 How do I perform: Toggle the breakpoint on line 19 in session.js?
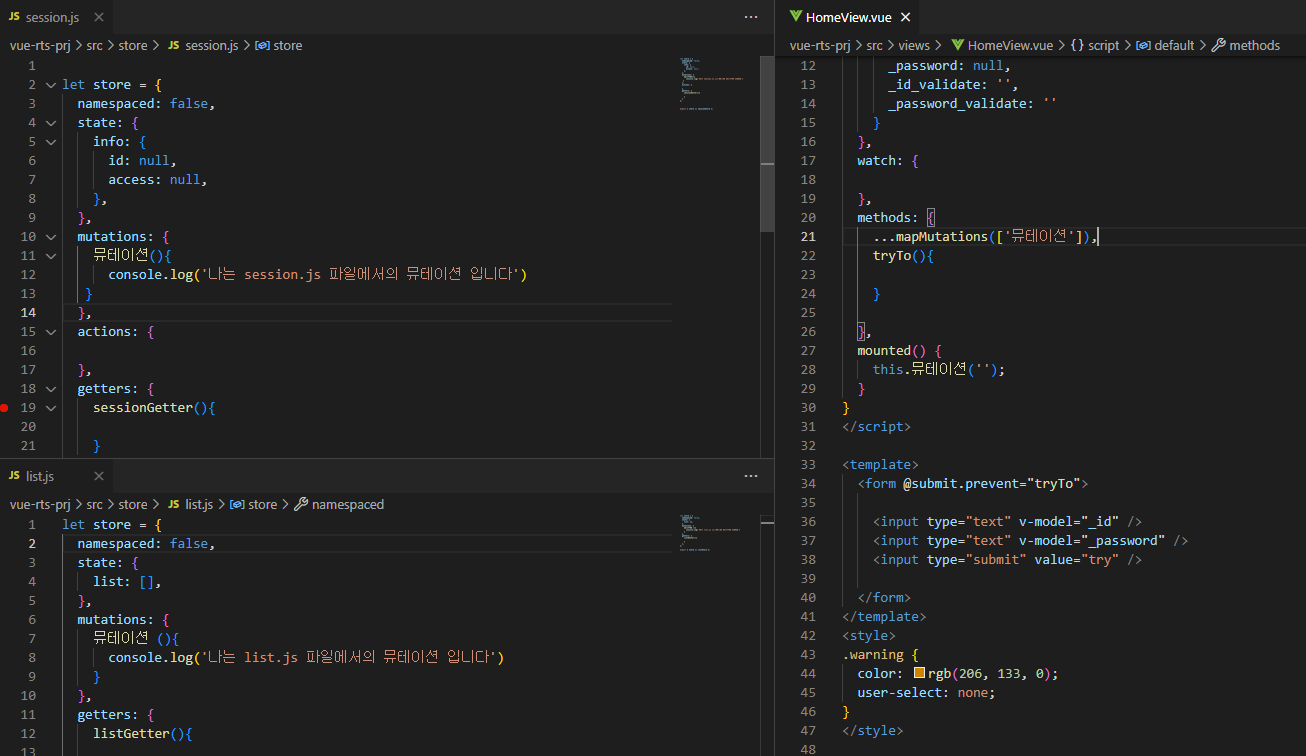tap(6, 408)
